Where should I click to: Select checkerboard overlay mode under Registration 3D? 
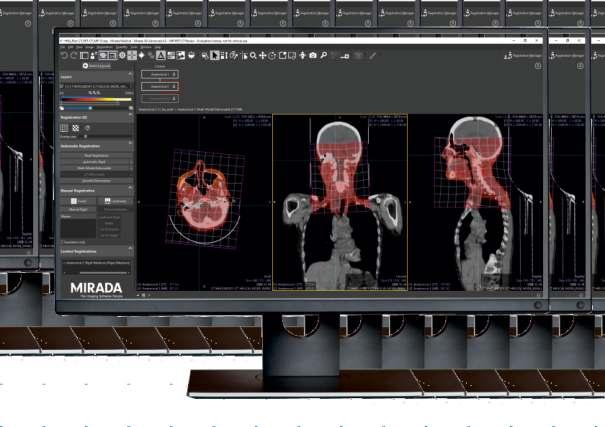76,128
